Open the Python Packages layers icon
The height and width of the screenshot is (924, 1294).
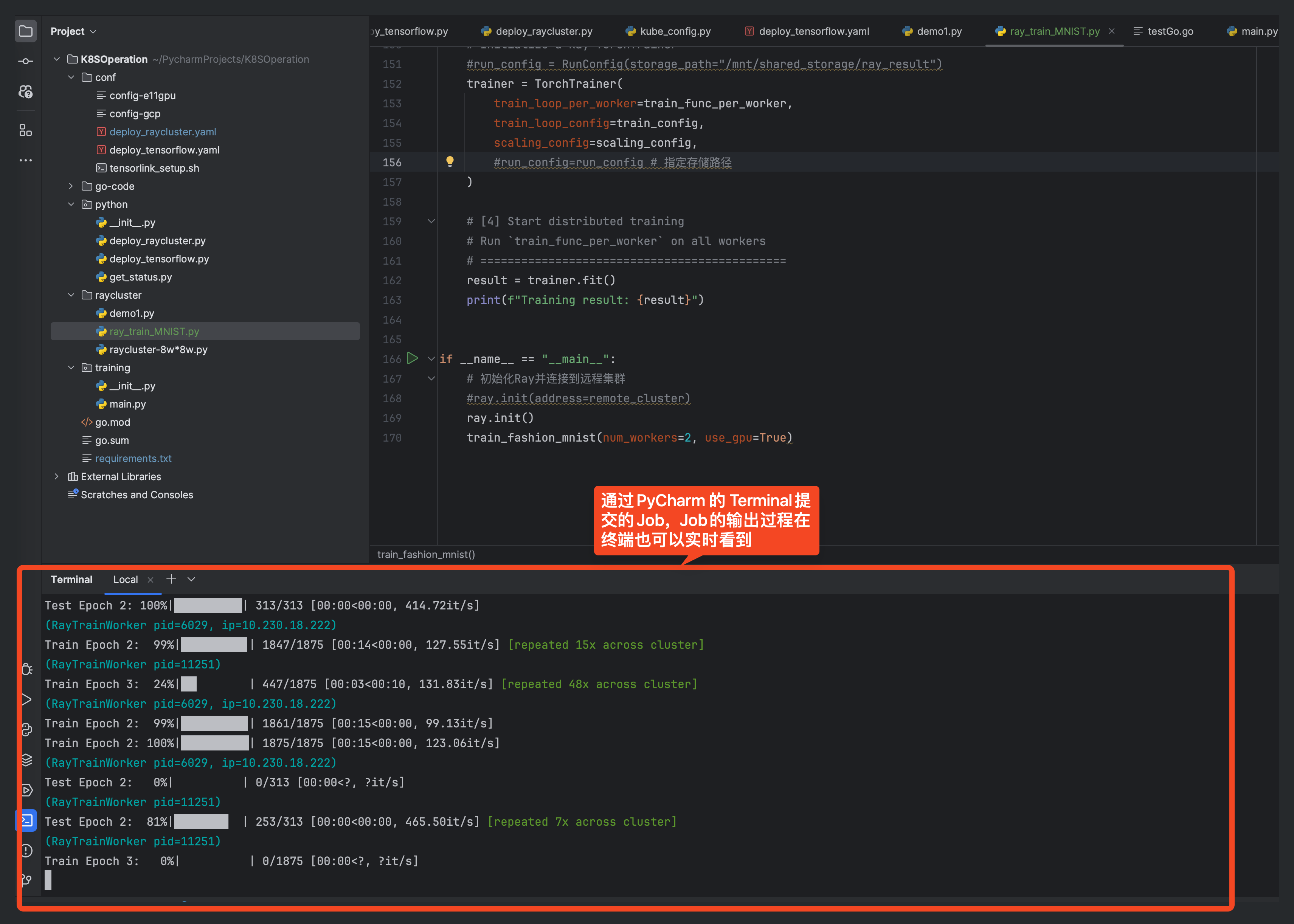click(x=27, y=760)
